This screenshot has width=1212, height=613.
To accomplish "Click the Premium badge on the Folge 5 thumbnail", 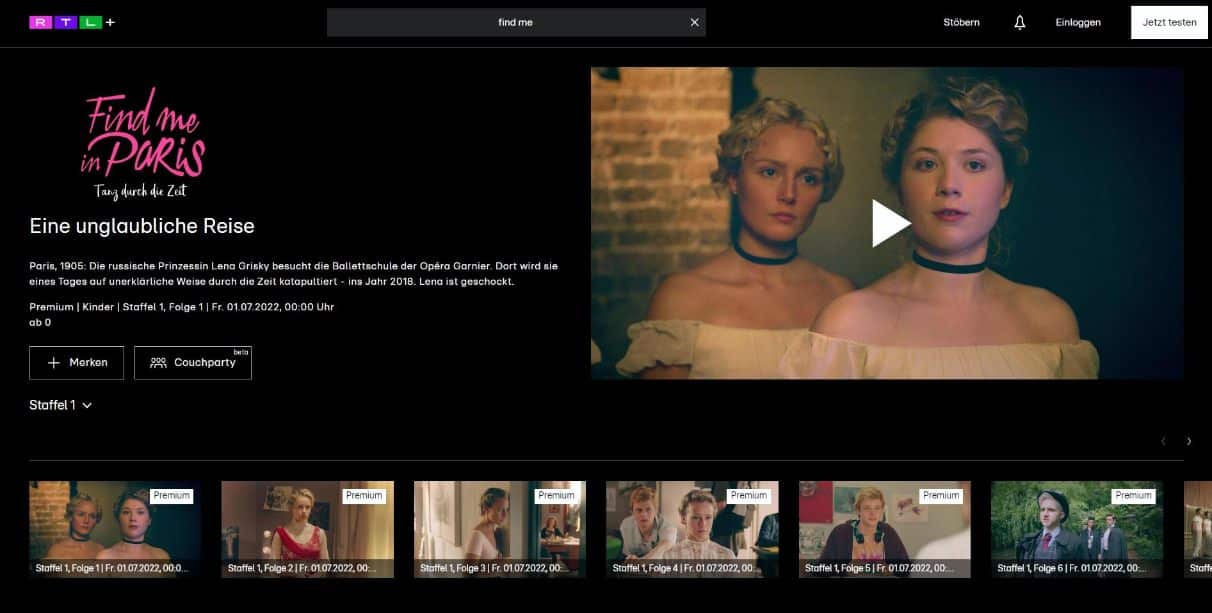I will tap(941, 495).
